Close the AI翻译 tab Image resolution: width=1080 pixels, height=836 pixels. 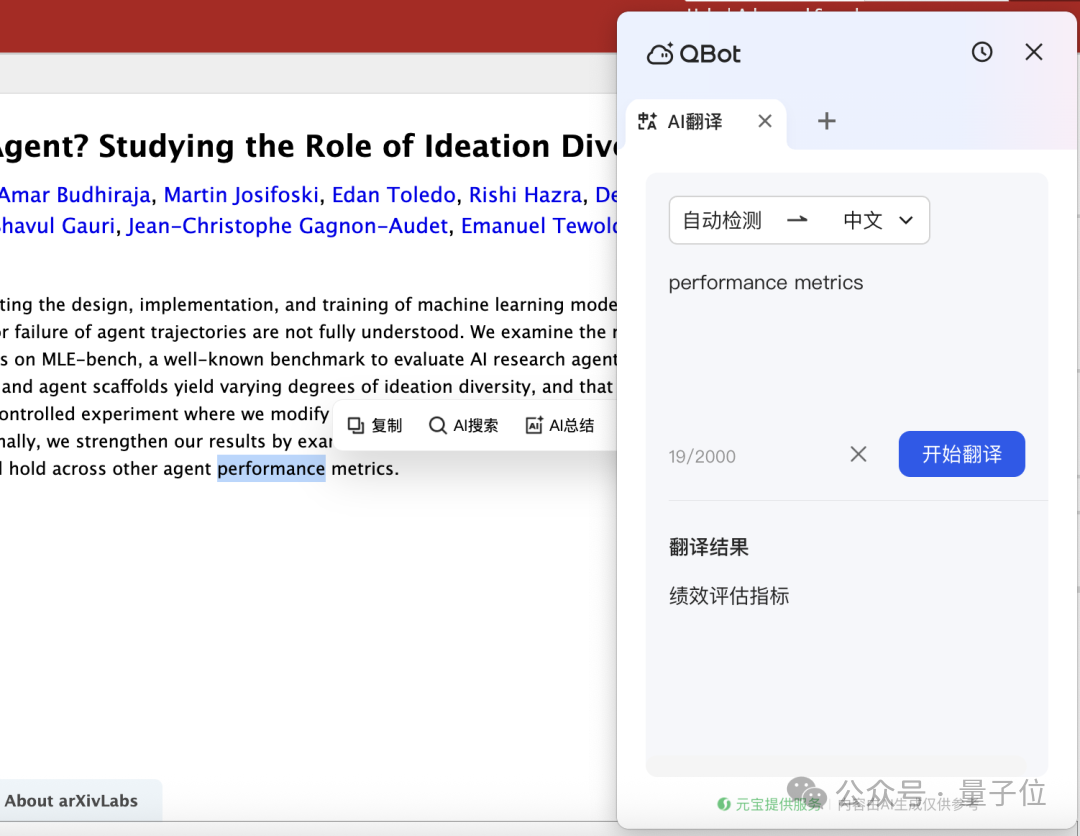[x=765, y=121]
